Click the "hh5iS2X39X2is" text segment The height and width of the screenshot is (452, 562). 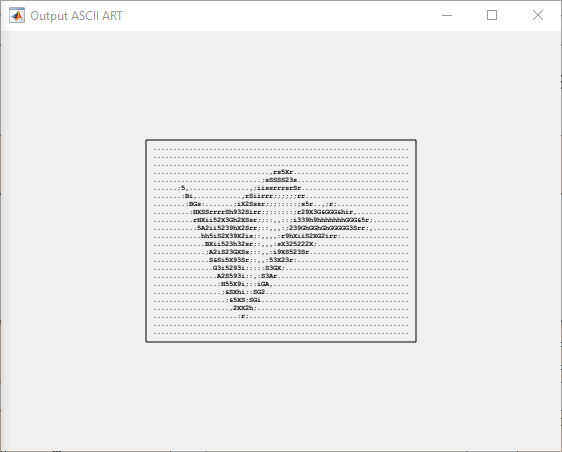click(227, 236)
